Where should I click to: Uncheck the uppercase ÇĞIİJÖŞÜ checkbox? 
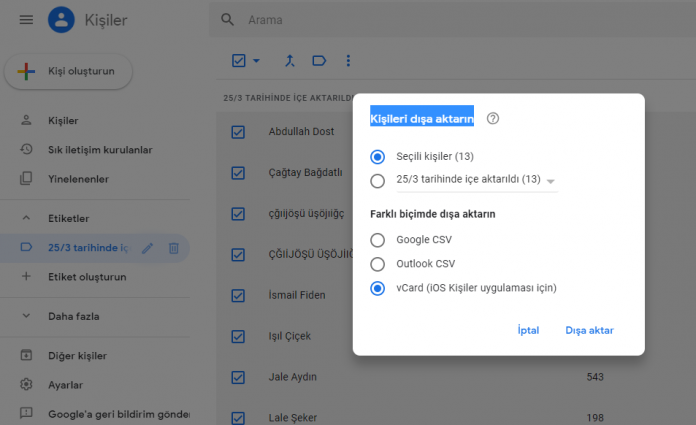(238, 254)
